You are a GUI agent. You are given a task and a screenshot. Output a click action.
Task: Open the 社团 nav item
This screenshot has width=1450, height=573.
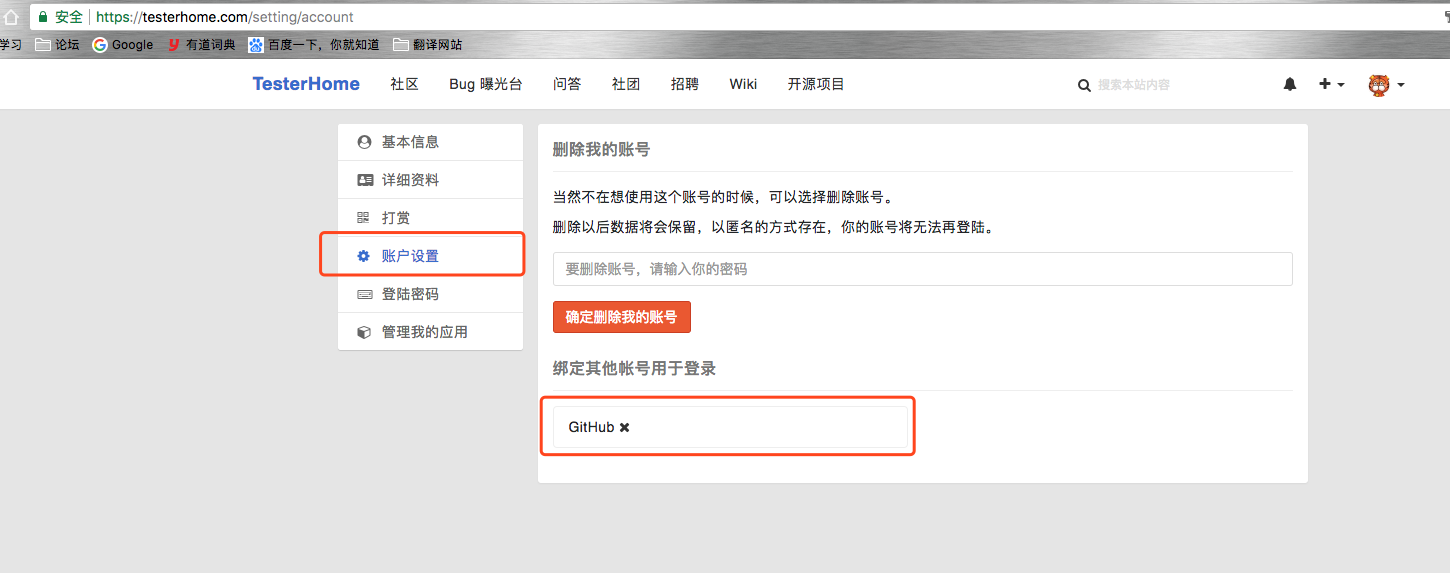[626, 84]
